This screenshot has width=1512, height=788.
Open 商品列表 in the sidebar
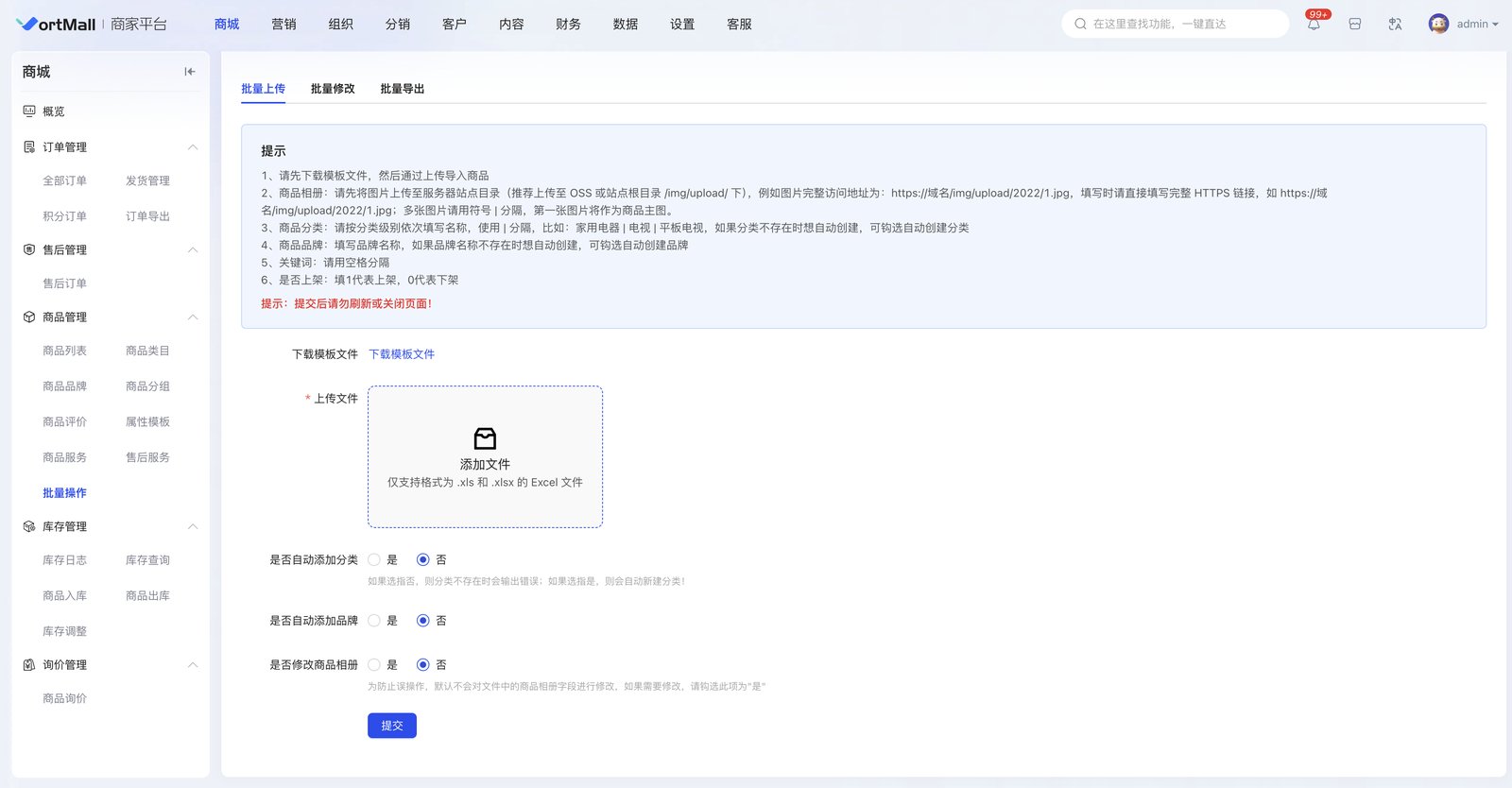coord(64,351)
